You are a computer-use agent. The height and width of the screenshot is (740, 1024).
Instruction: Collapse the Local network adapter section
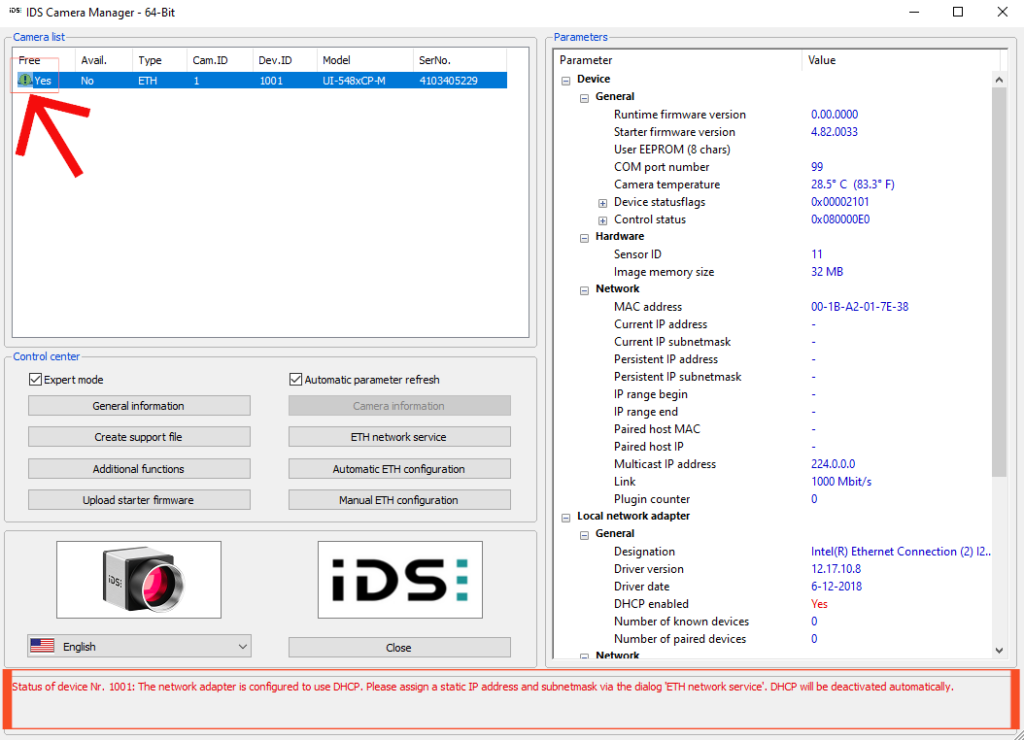click(565, 516)
